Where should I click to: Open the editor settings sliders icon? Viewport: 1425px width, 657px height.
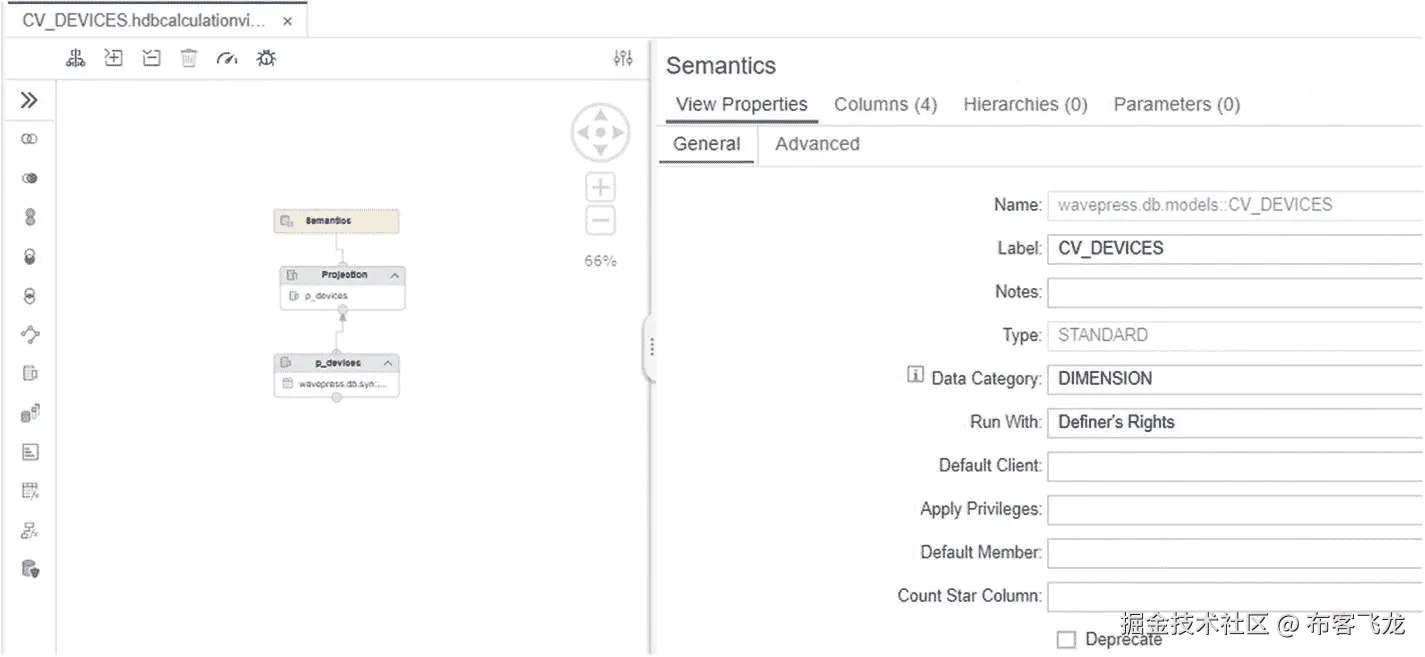623,59
